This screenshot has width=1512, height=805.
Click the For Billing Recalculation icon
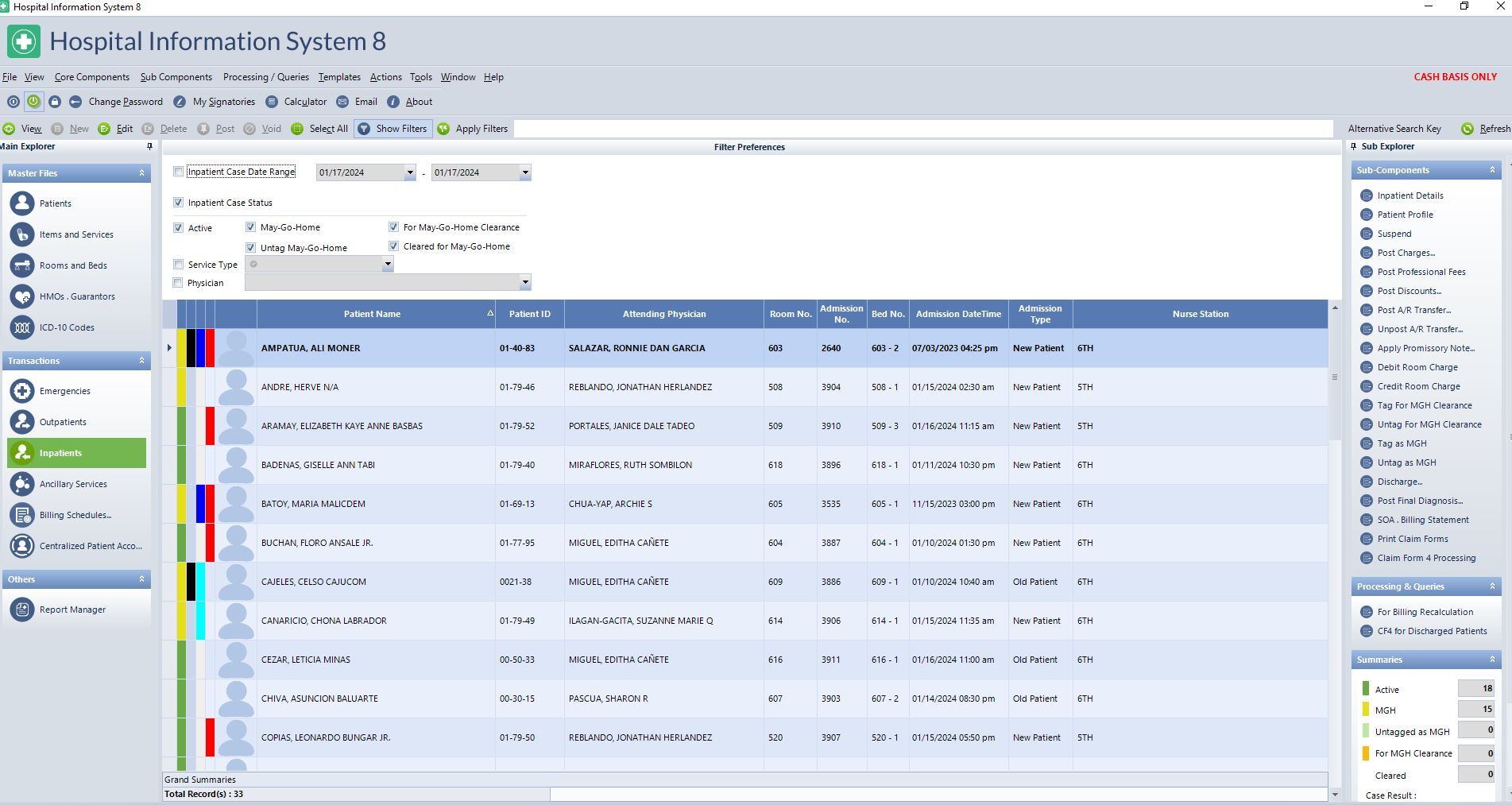coord(1367,612)
